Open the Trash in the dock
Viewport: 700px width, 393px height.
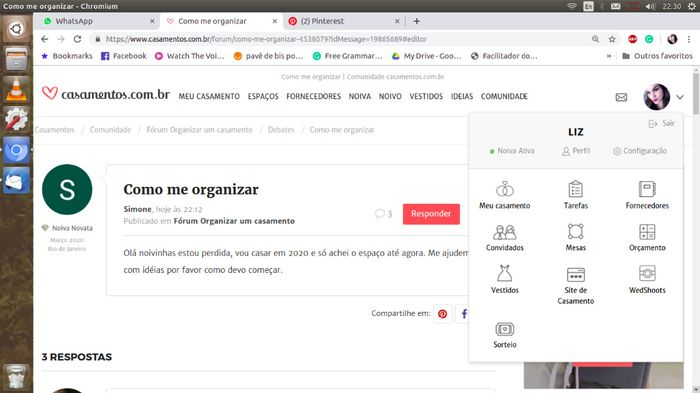pyautogui.click(x=16, y=376)
